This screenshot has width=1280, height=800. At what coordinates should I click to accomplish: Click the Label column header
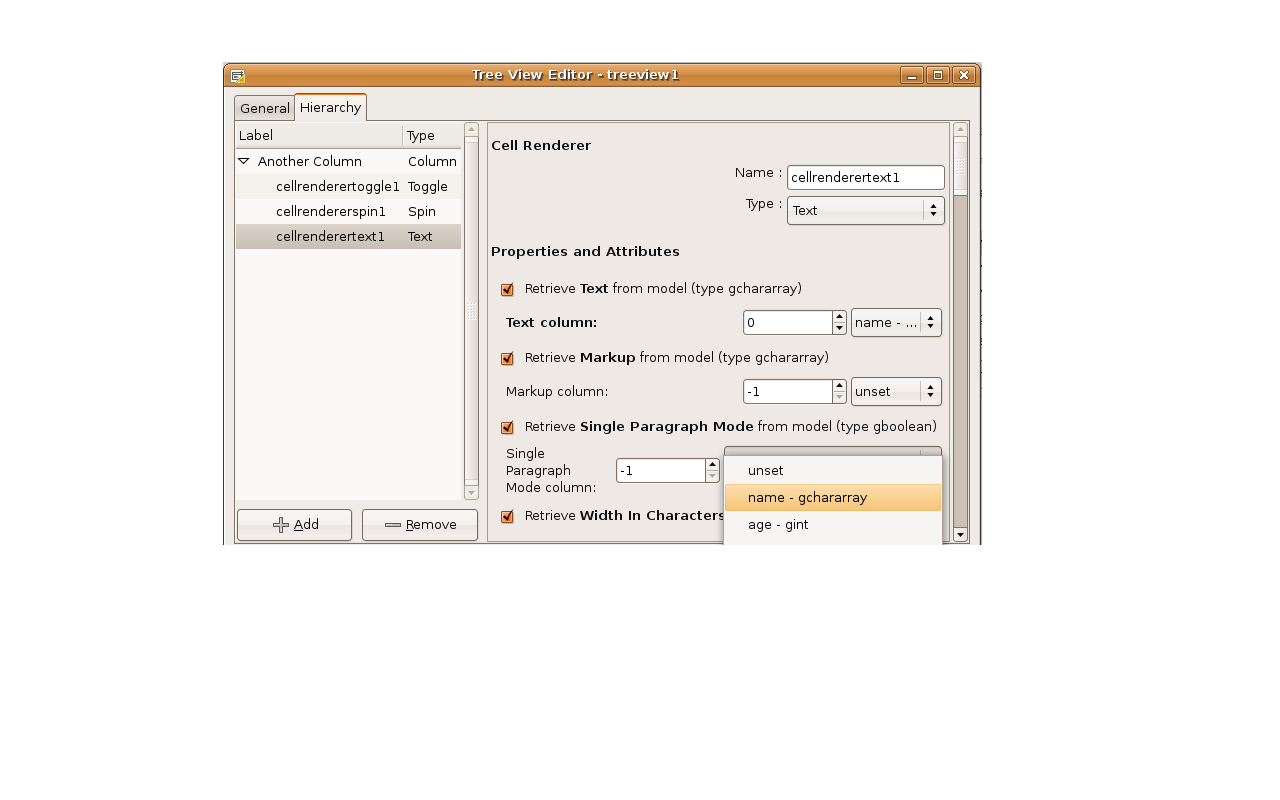pos(319,135)
